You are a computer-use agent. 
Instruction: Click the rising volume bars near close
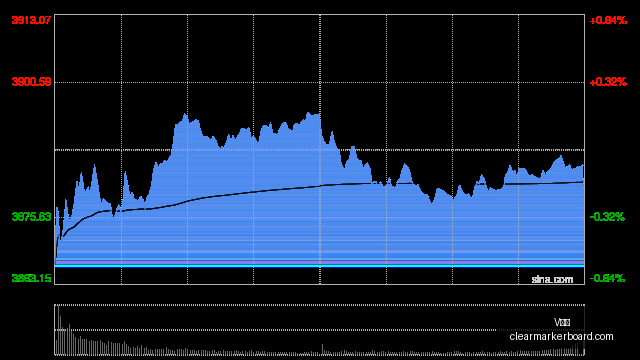pyautogui.click(x=571, y=350)
